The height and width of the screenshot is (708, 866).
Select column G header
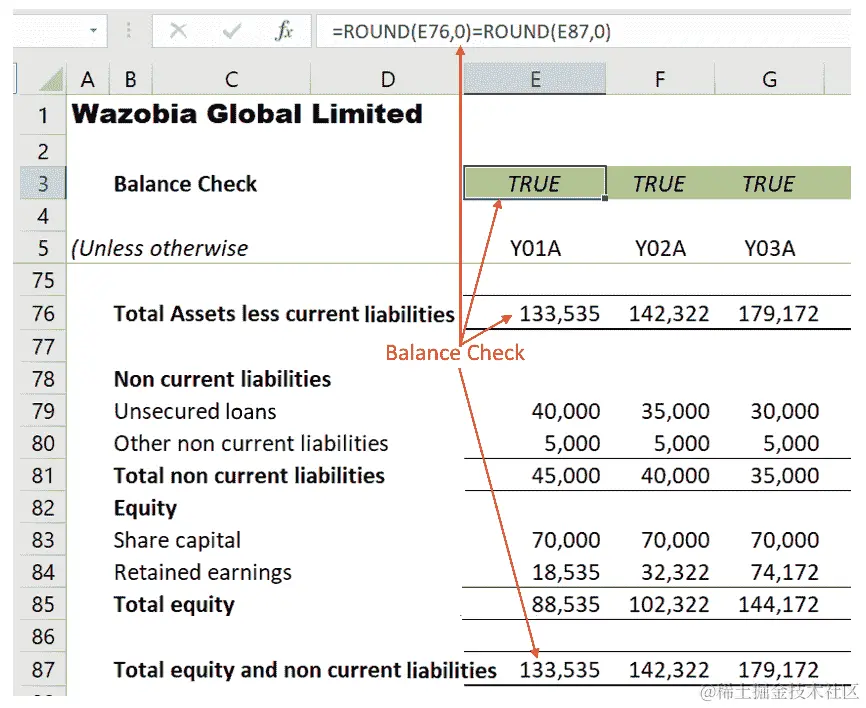(769, 79)
